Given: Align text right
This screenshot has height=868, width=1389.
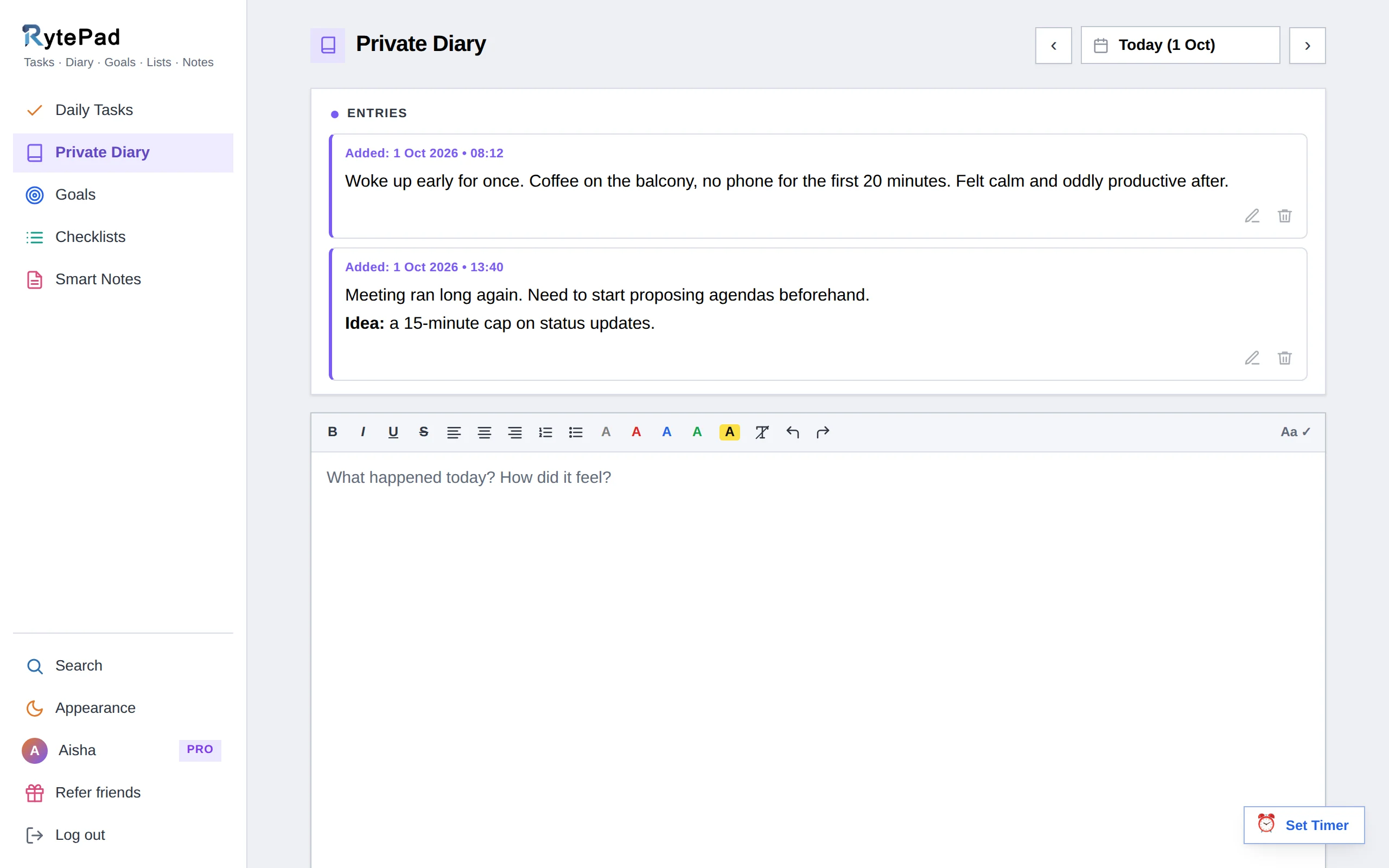Looking at the screenshot, I should tap(515, 432).
